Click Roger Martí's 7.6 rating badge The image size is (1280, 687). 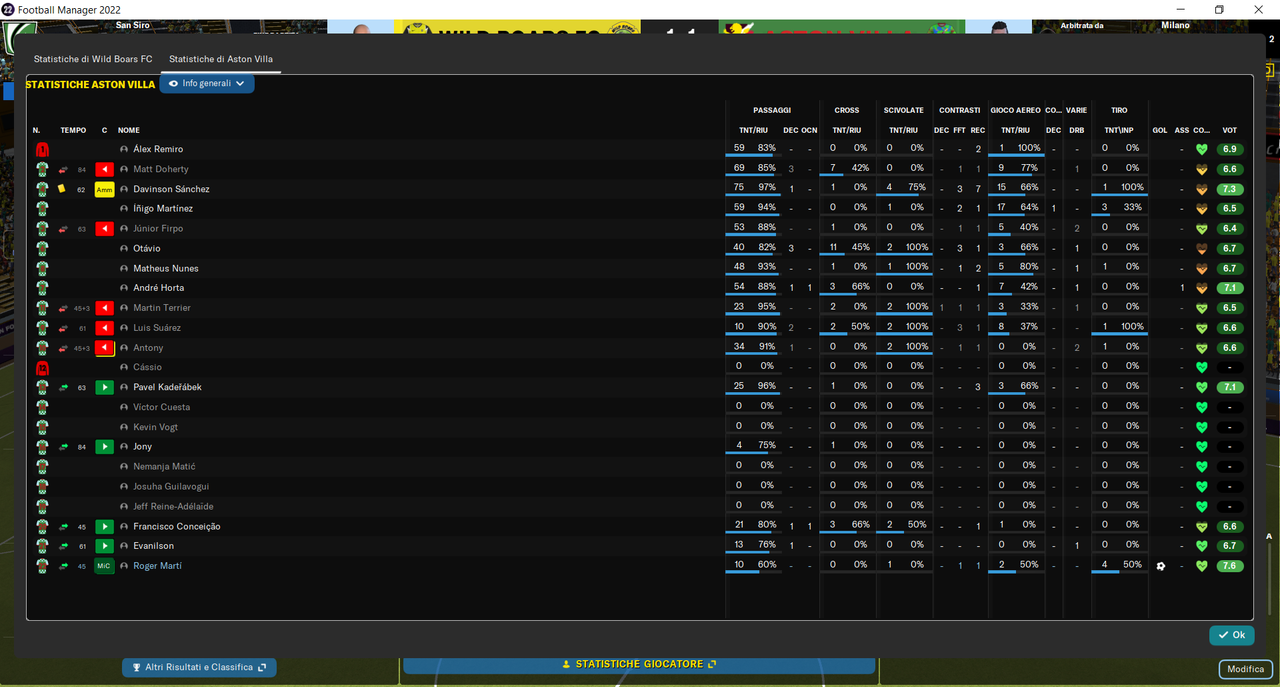1230,566
